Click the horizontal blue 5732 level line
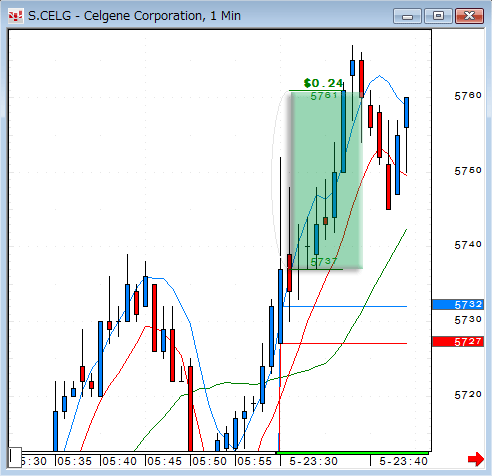 click(x=345, y=306)
